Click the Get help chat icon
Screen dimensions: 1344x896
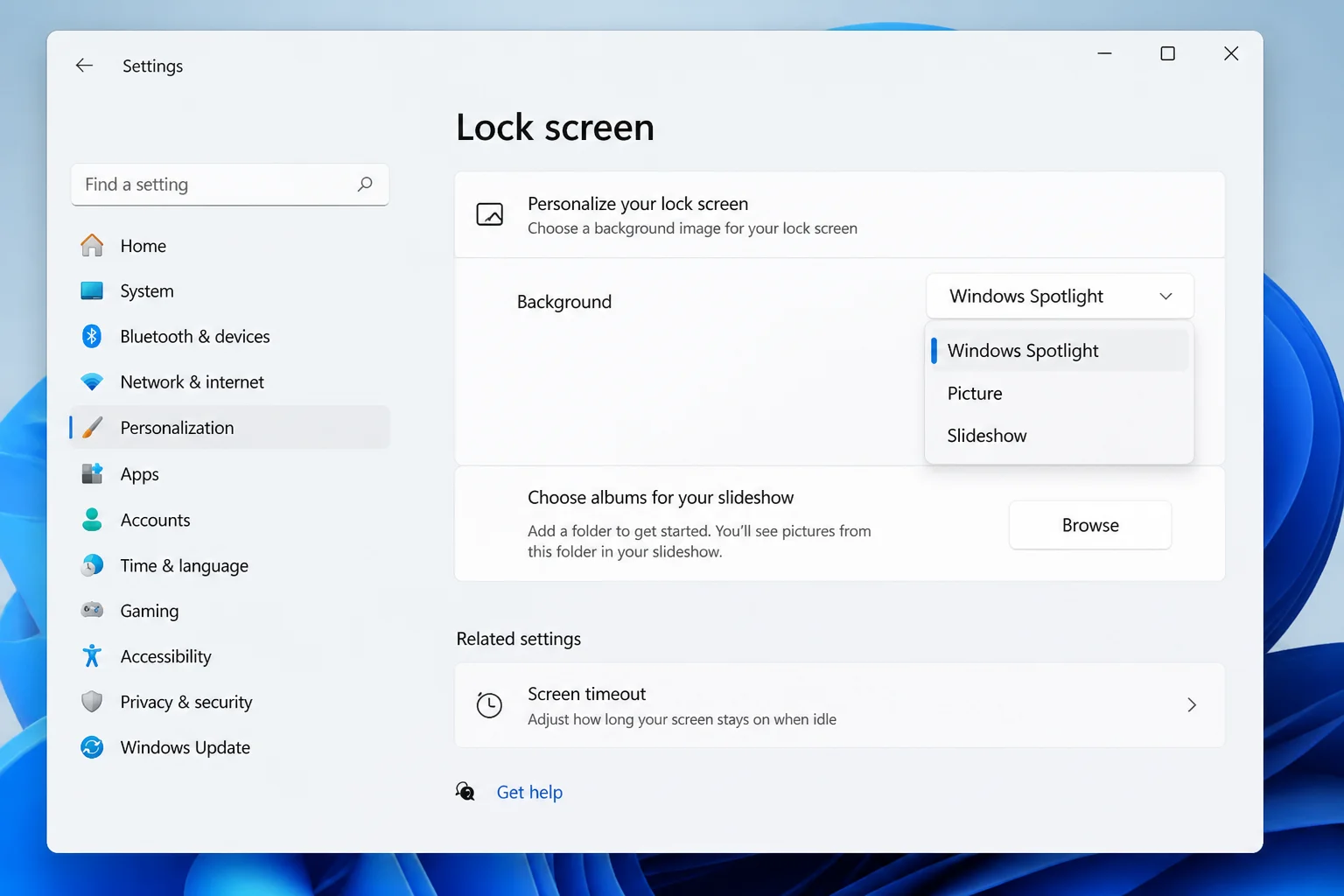click(x=465, y=792)
